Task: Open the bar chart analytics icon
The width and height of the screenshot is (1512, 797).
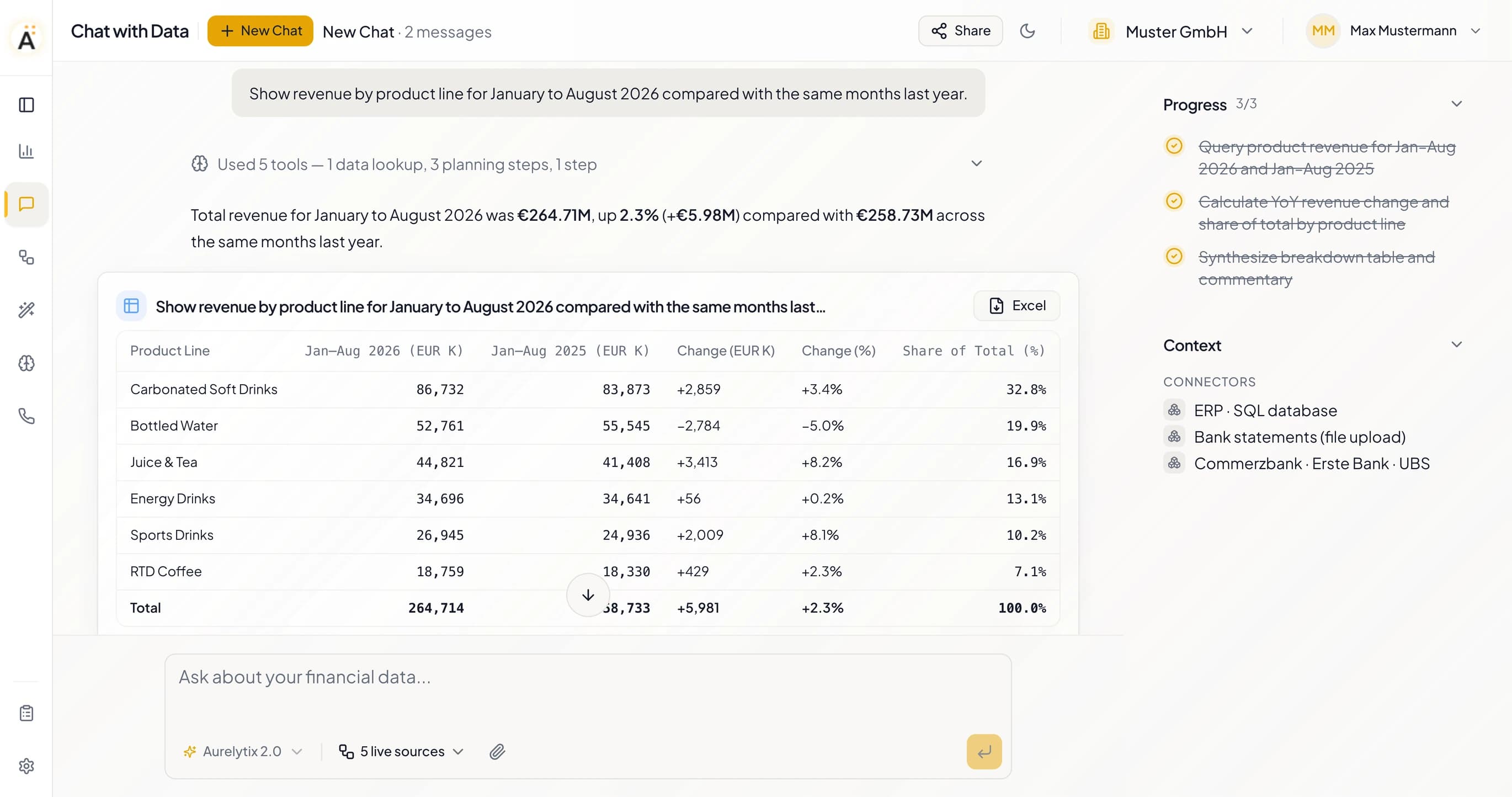Action: (26, 151)
